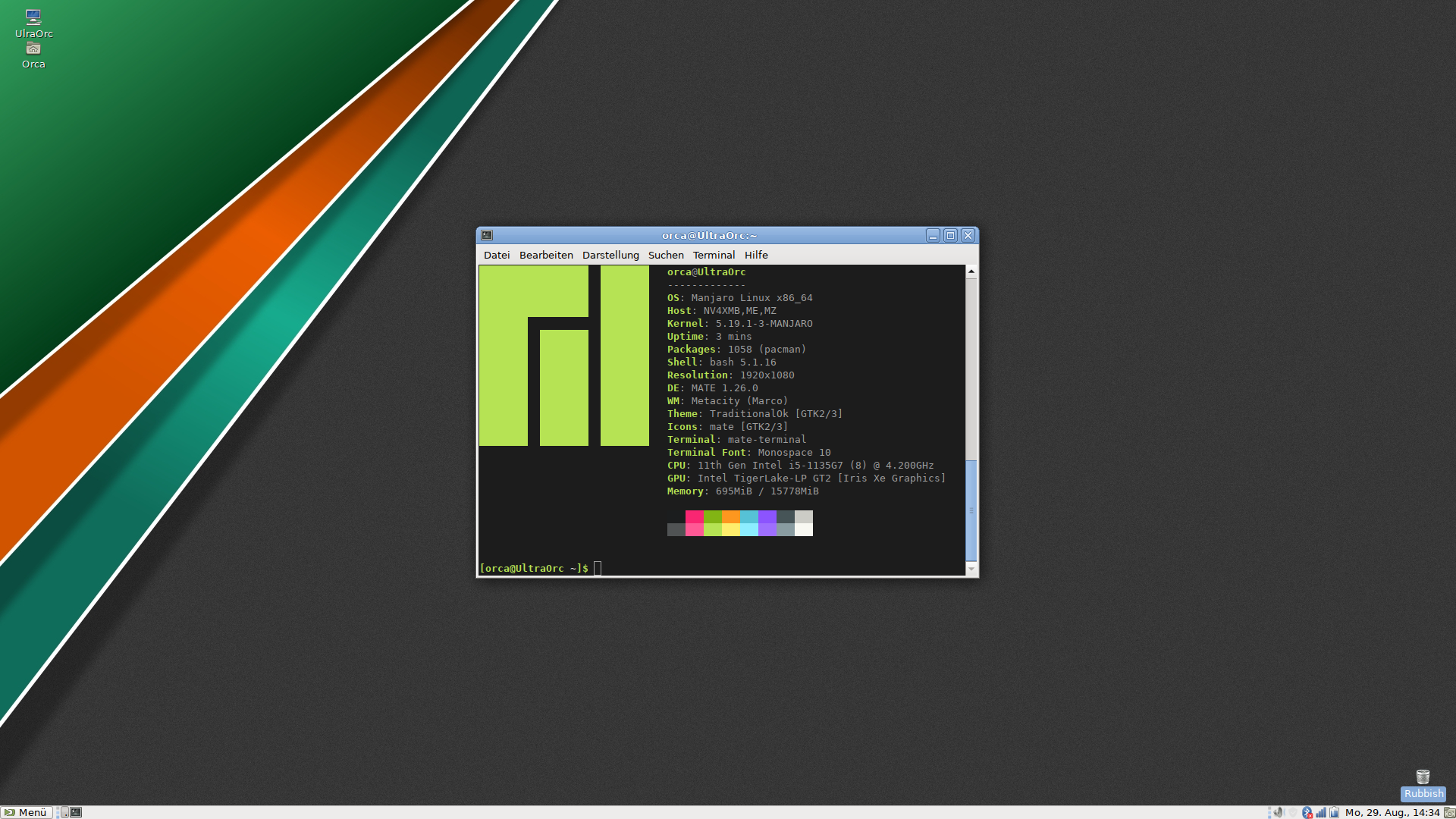Open the Bluetooth tray icon

pos(1307,812)
